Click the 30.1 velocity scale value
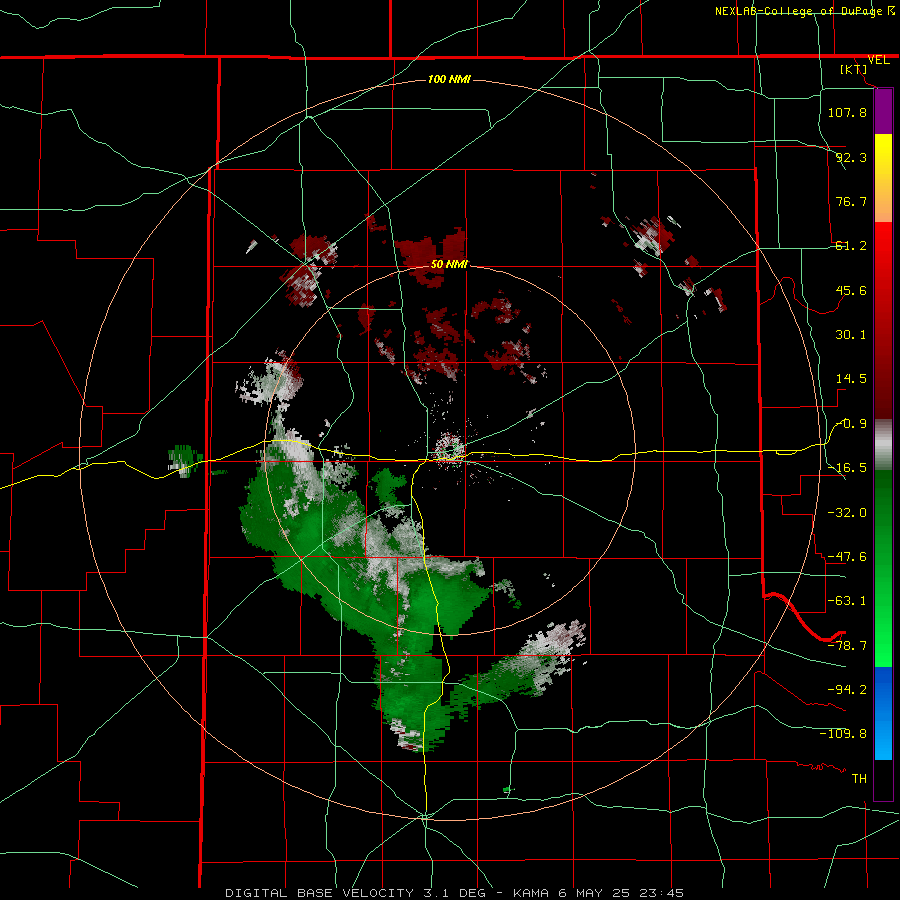Image resolution: width=900 pixels, height=900 pixels. coord(851,335)
